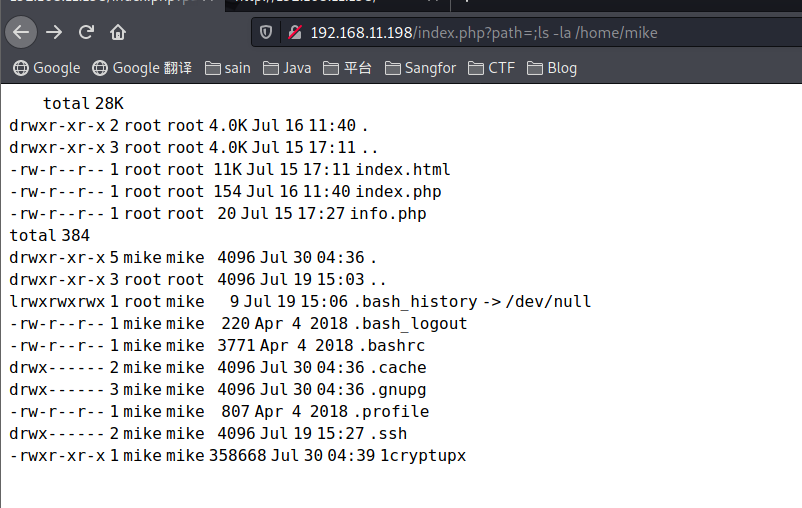Expand the Java bookmark folder
The image size is (802, 508).
click(x=287, y=68)
